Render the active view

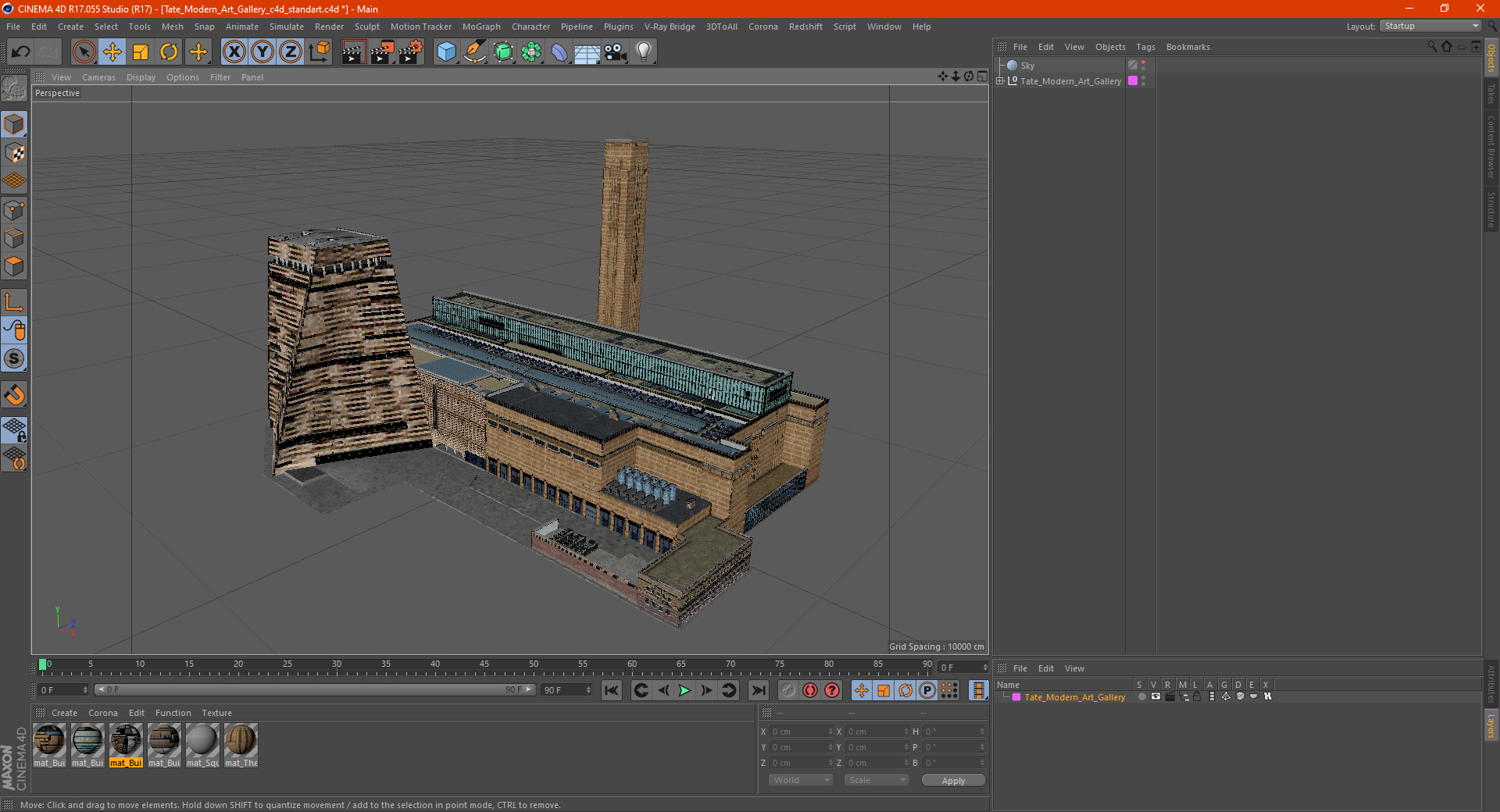click(353, 52)
